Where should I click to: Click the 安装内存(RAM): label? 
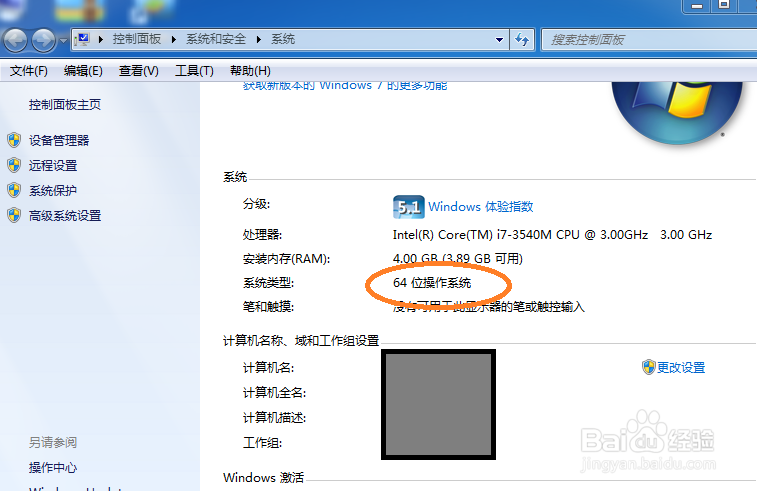point(286,259)
